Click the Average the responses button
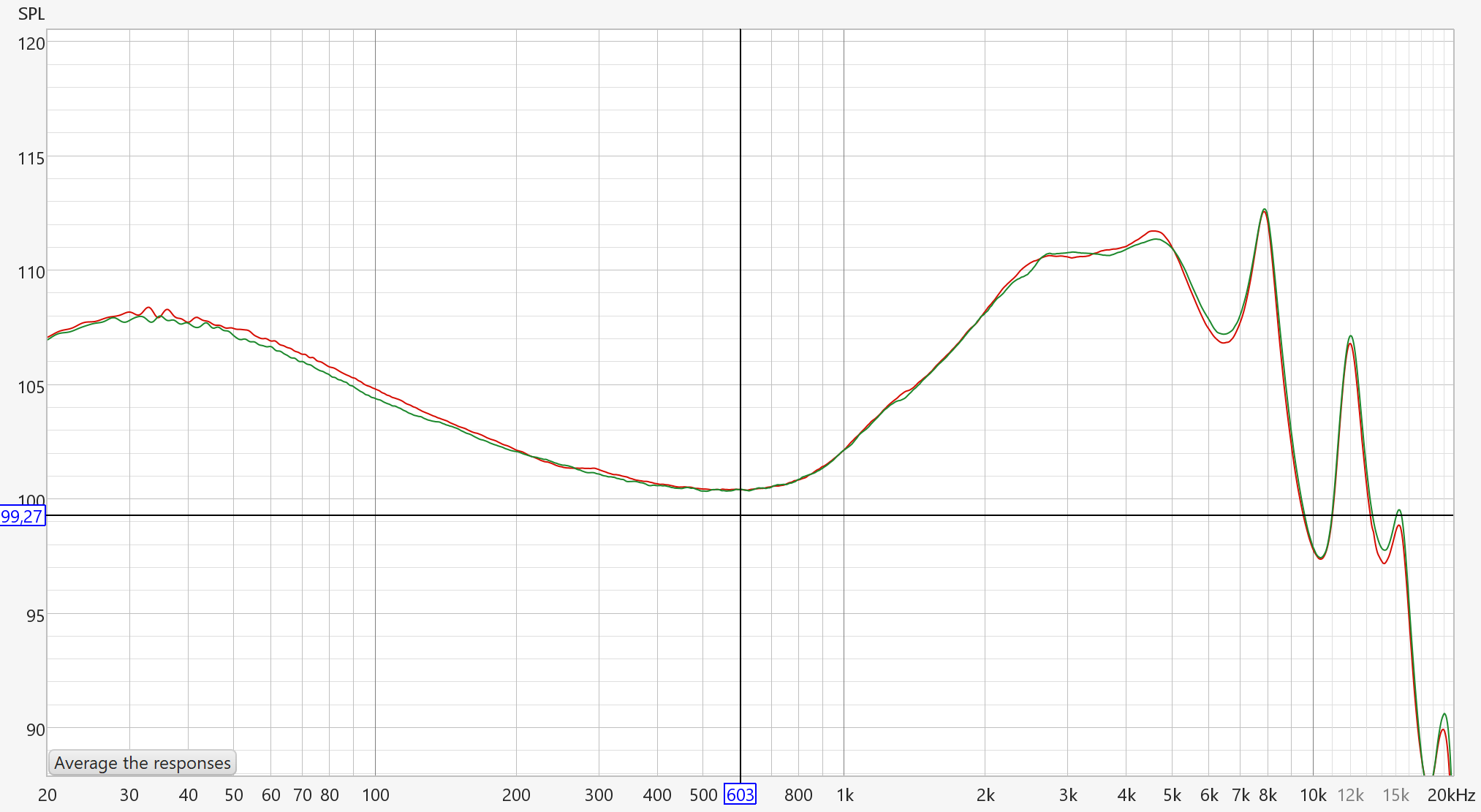Image resolution: width=1481 pixels, height=812 pixels. pos(143,763)
